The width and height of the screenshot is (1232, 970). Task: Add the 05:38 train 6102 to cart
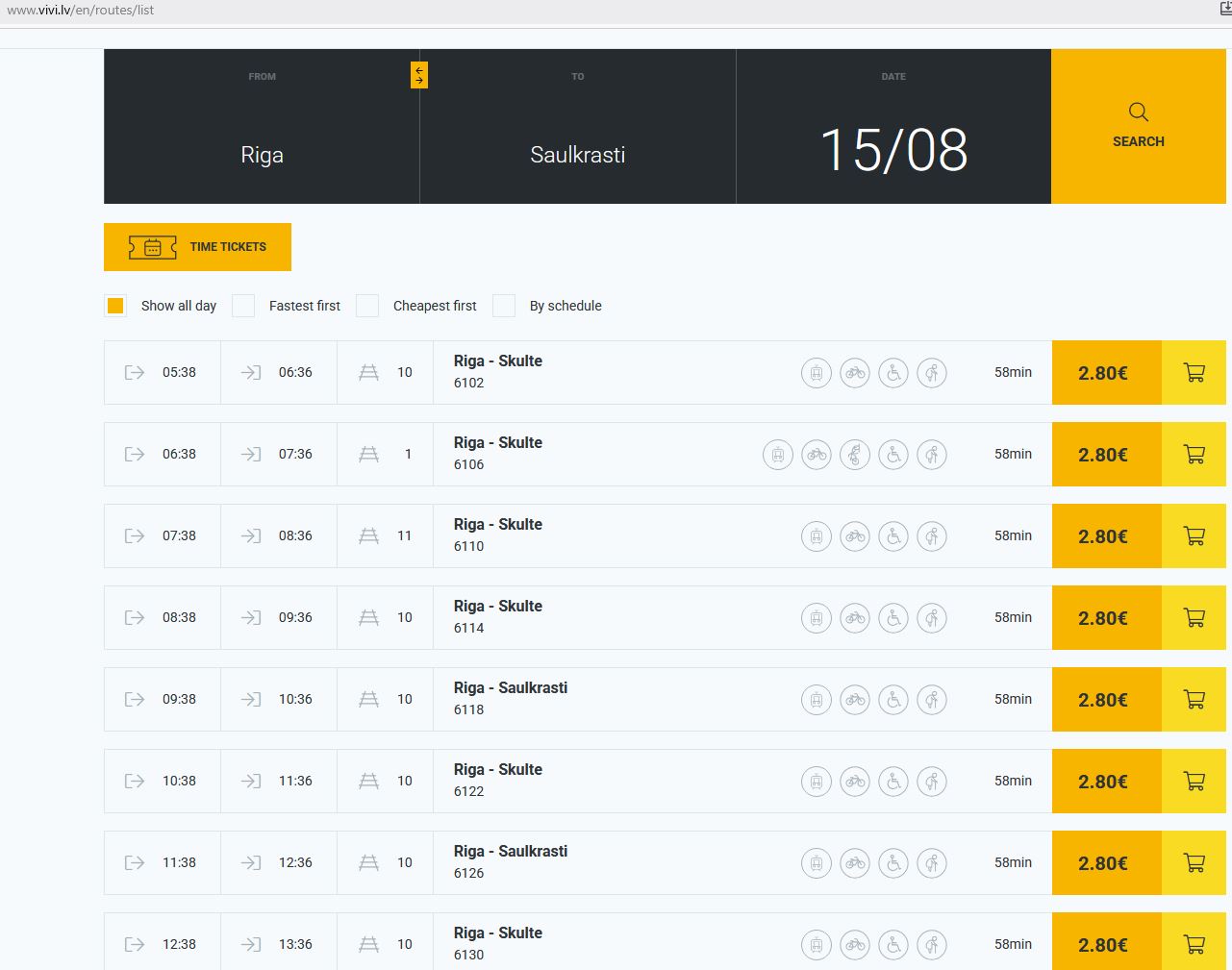1194,372
